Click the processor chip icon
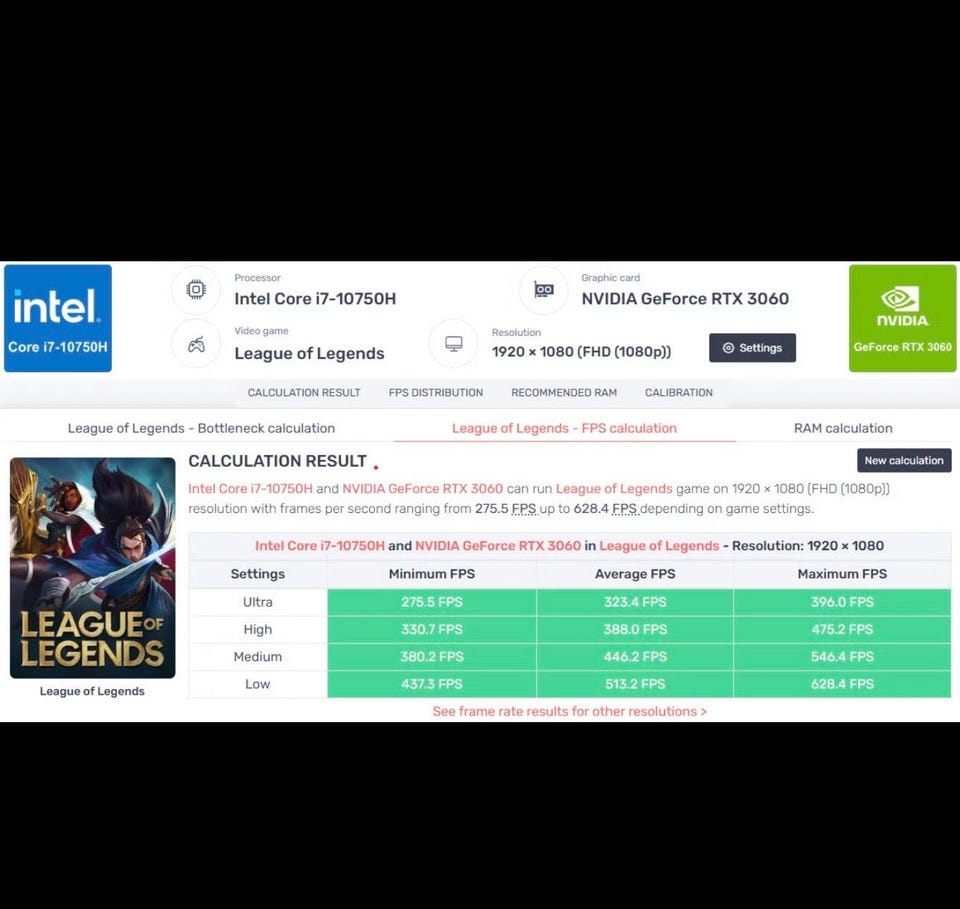Viewport: 960px width, 909px height. point(196,290)
